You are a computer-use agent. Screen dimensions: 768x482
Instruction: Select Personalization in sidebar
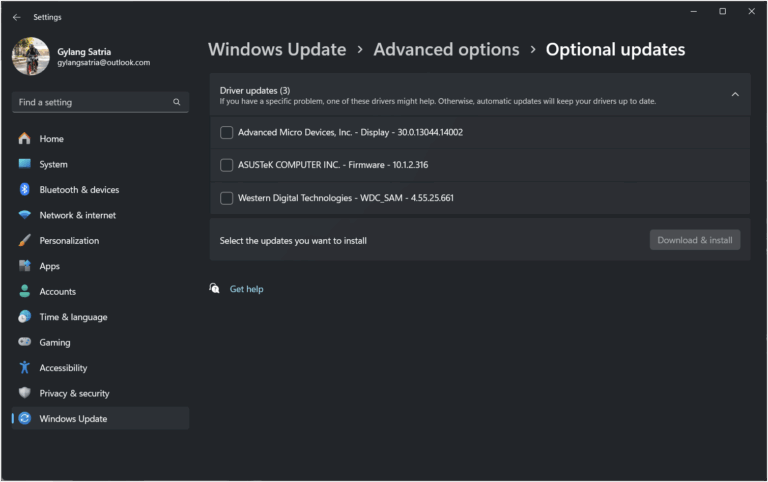100,241
